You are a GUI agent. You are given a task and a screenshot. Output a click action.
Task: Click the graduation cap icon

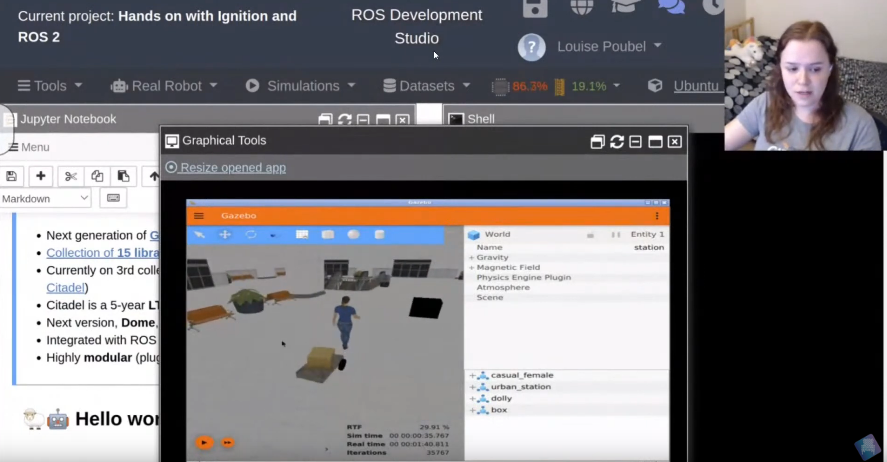coord(625,7)
